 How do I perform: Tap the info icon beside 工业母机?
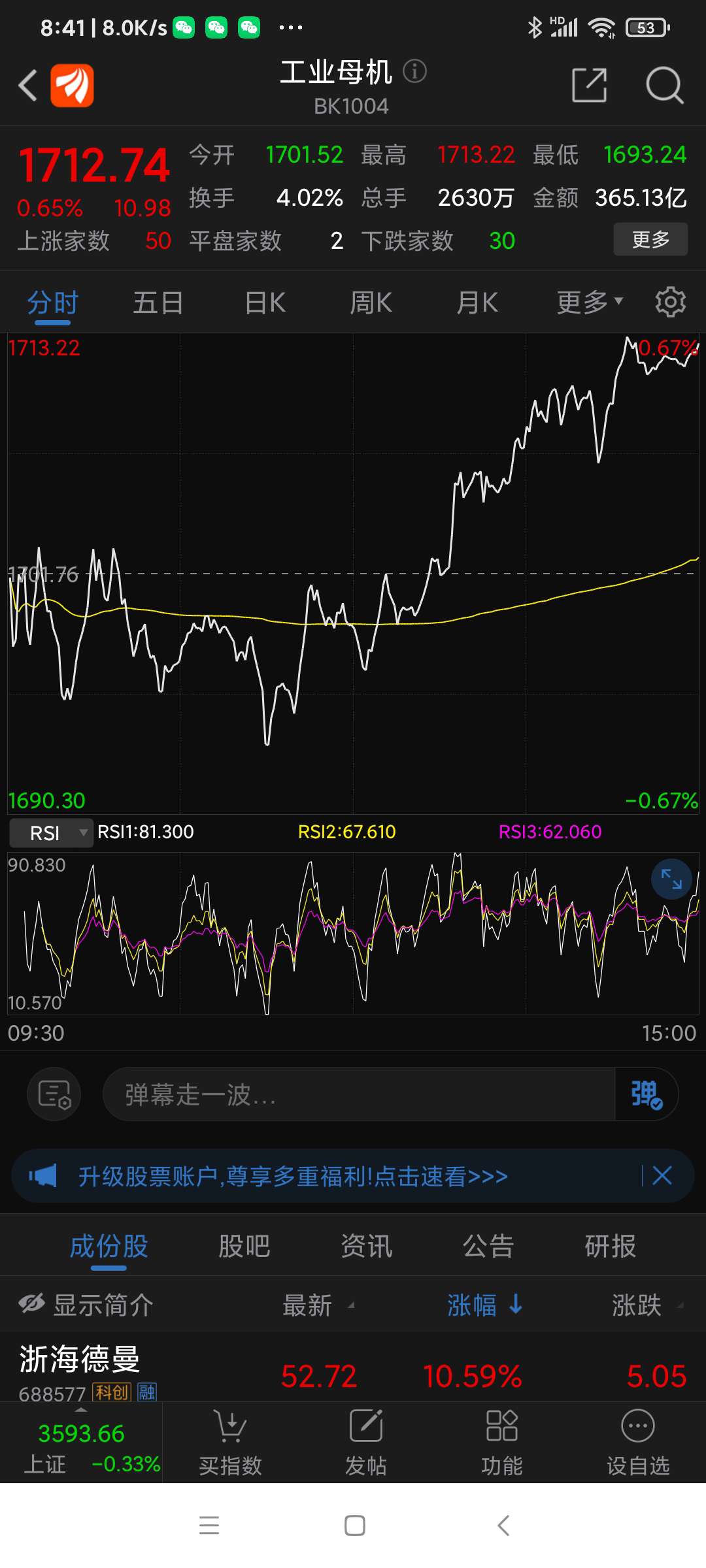[414, 71]
